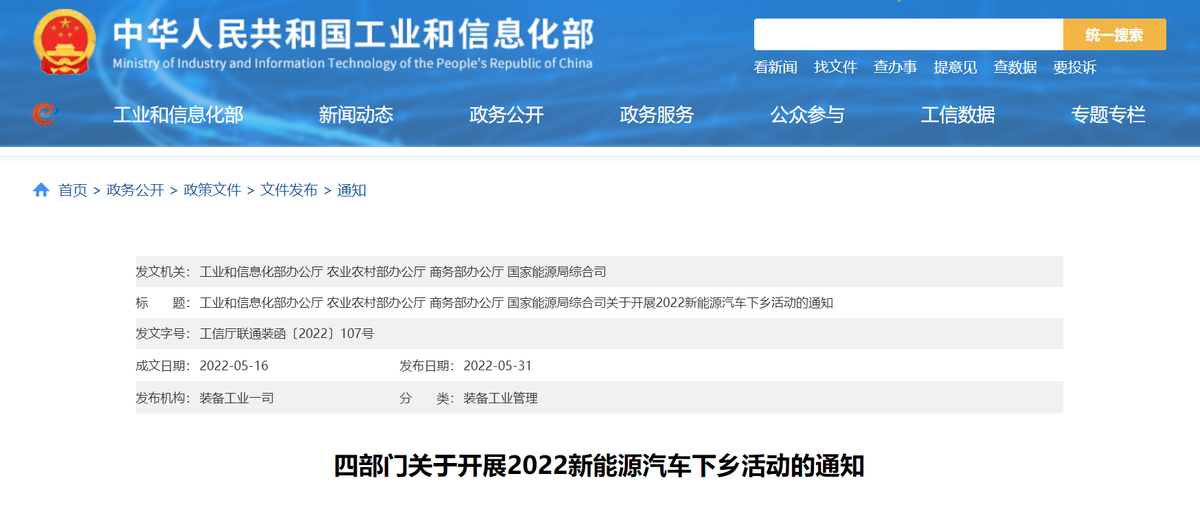Click the English ministry name subtitle
Viewport: 1200px width, 509px height.
point(353,63)
